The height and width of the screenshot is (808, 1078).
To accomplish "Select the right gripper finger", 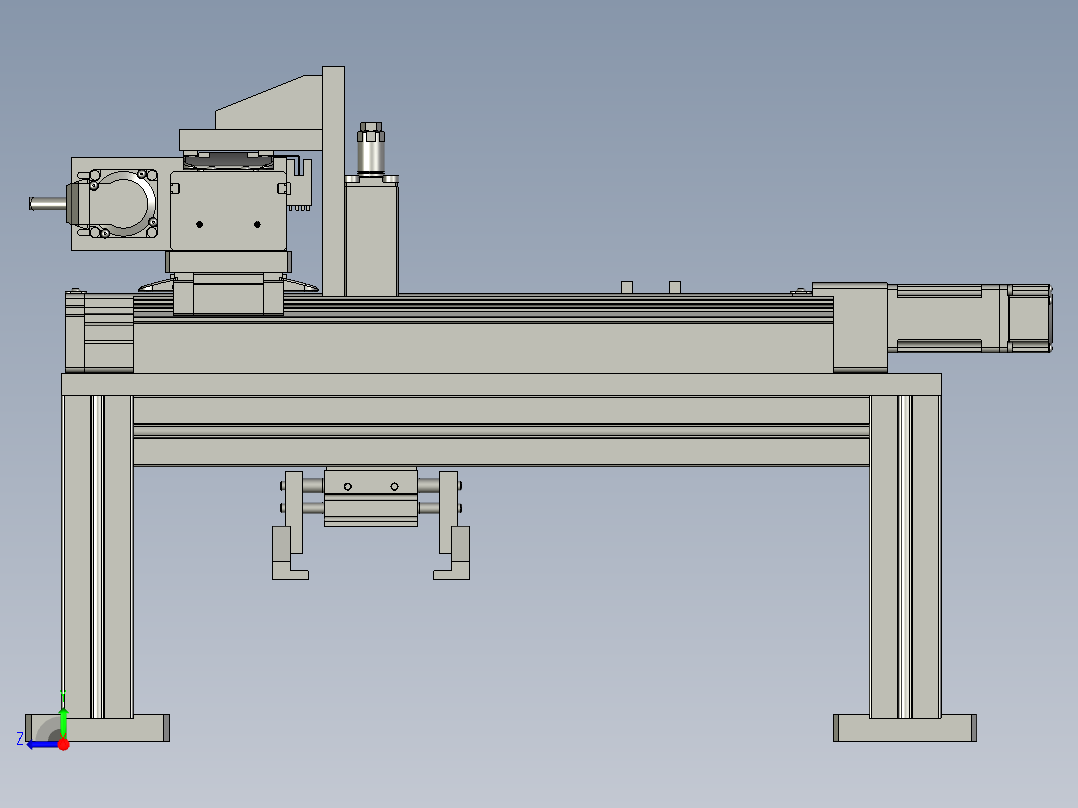I will click(452, 553).
